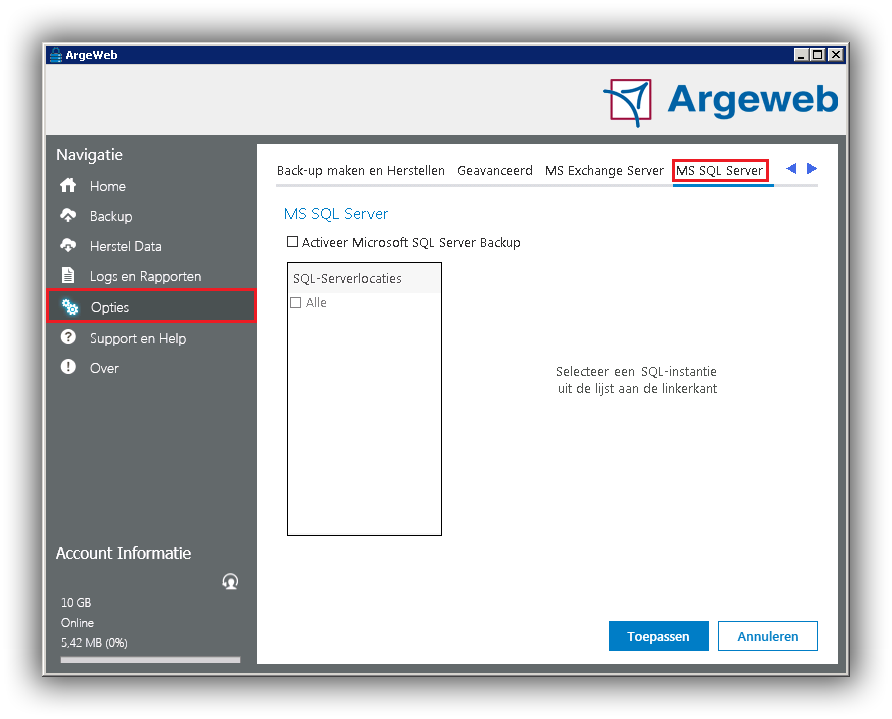
Task: Click the Support en Help question mark icon
Action: click(x=68, y=337)
